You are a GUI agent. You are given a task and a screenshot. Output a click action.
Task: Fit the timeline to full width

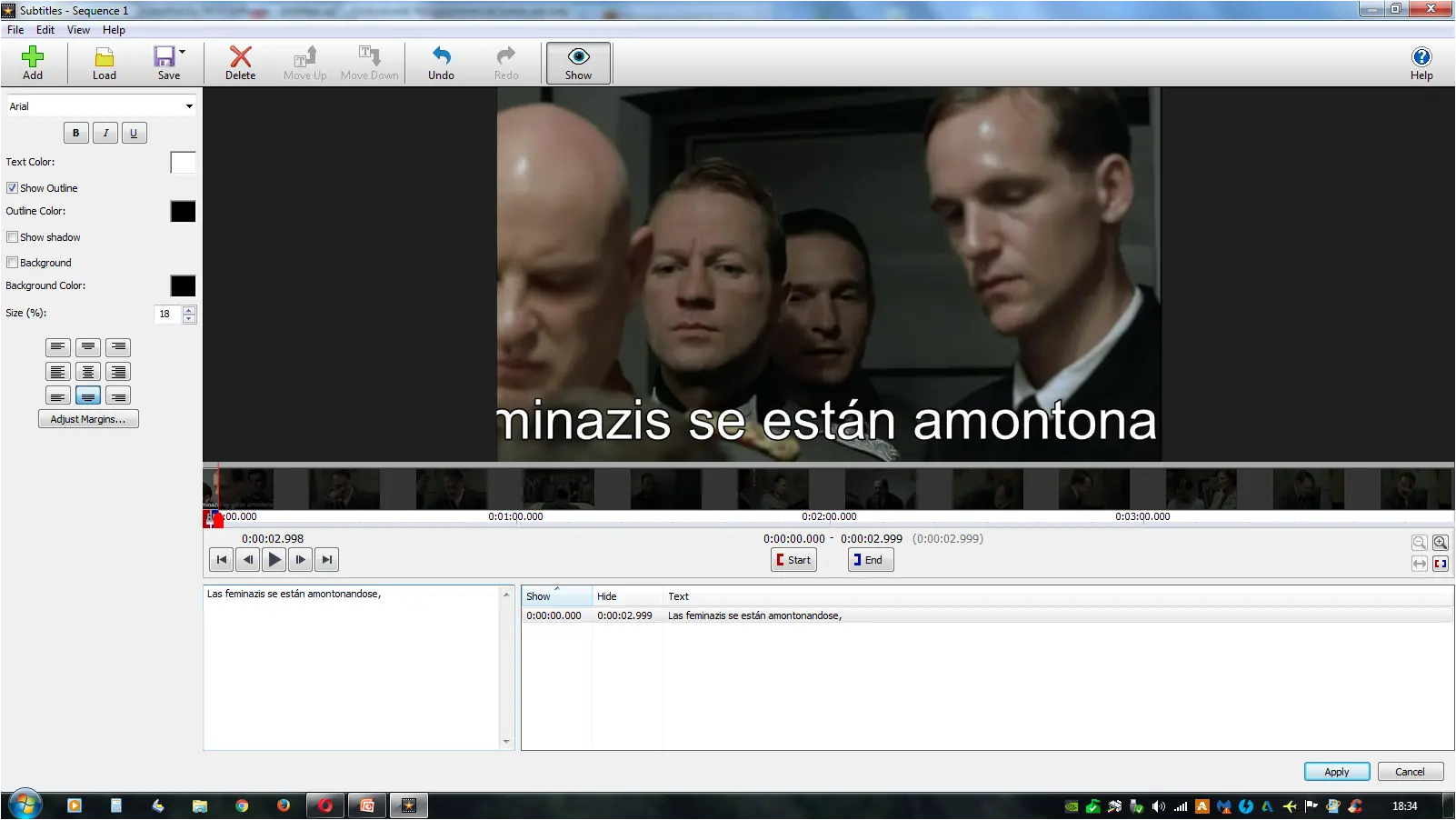tap(1420, 564)
